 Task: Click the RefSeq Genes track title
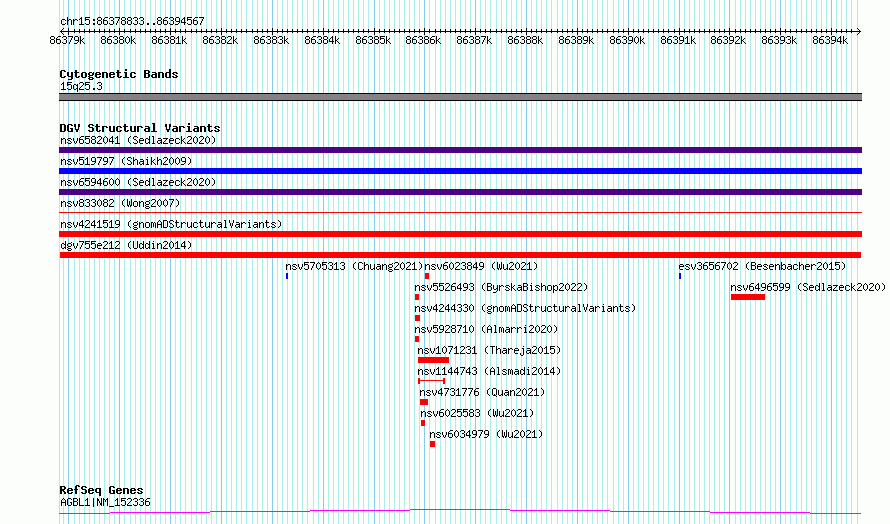101,490
